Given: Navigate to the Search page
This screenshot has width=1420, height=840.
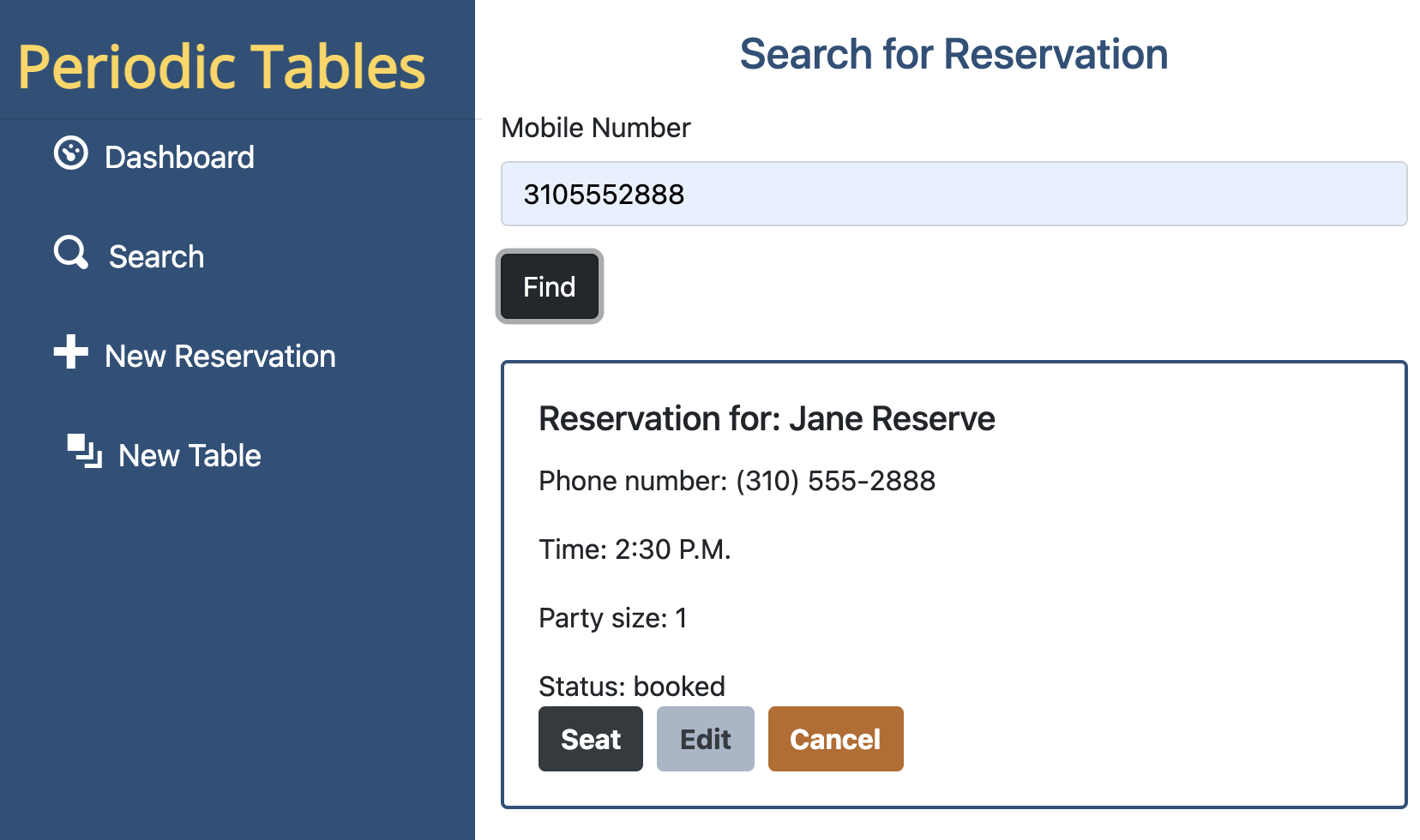Looking at the screenshot, I should coord(156,256).
